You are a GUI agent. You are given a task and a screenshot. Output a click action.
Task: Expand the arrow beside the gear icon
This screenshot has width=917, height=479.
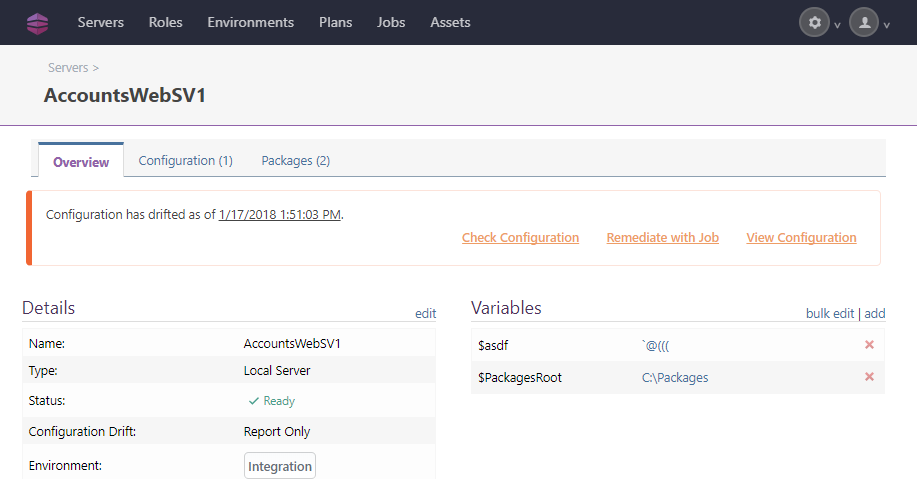[837, 26]
